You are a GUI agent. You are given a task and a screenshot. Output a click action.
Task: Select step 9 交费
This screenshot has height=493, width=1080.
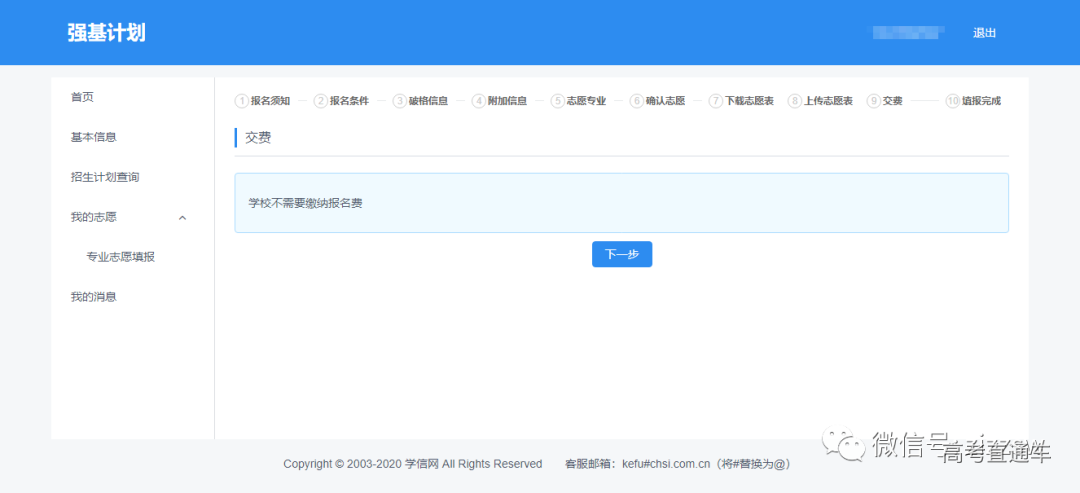click(x=884, y=101)
